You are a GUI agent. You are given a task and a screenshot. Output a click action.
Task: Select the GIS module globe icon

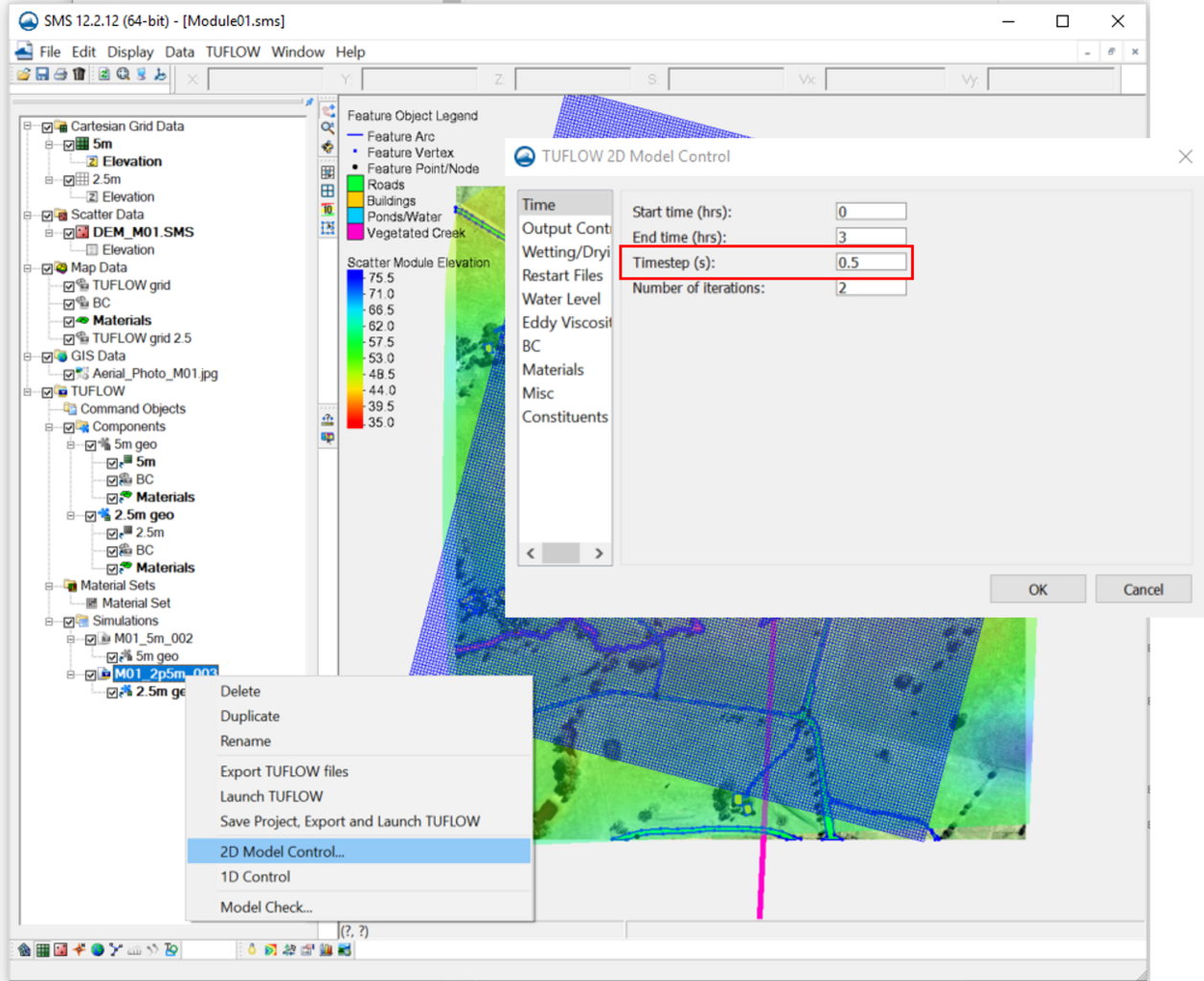tap(98, 950)
